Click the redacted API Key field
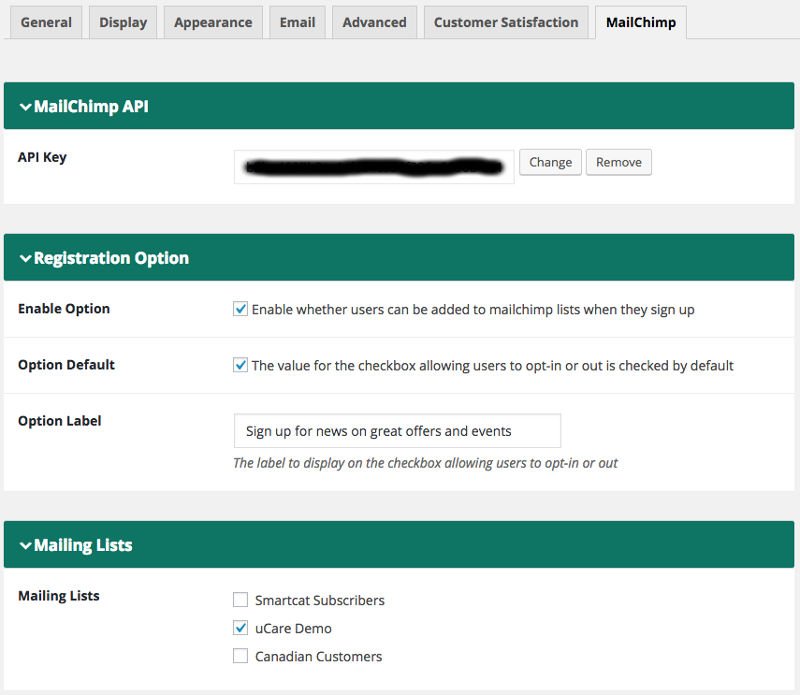This screenshot has height=695, width=800. coord(374,167)
